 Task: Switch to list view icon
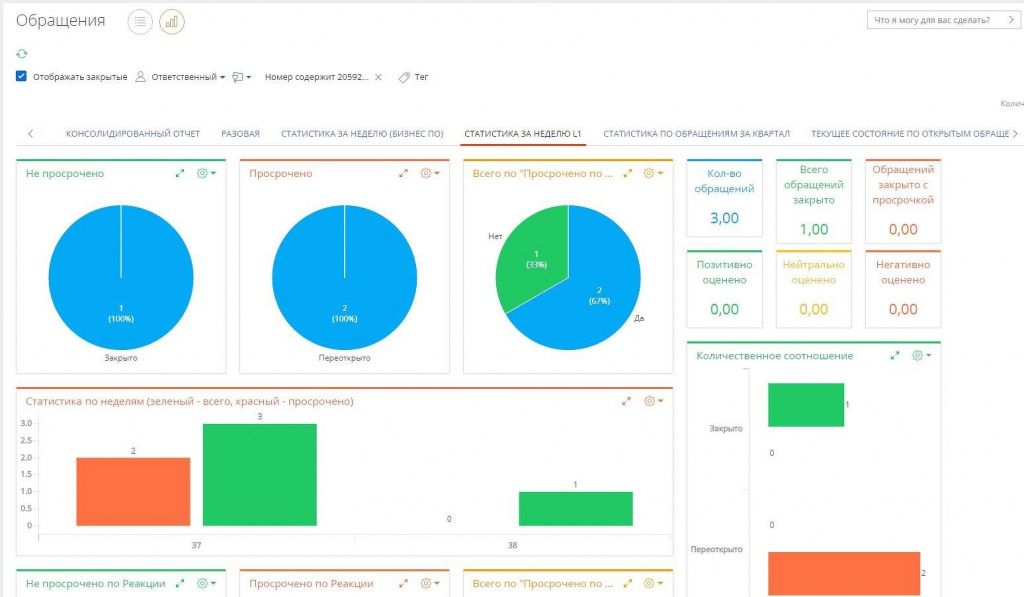[140, 21]
